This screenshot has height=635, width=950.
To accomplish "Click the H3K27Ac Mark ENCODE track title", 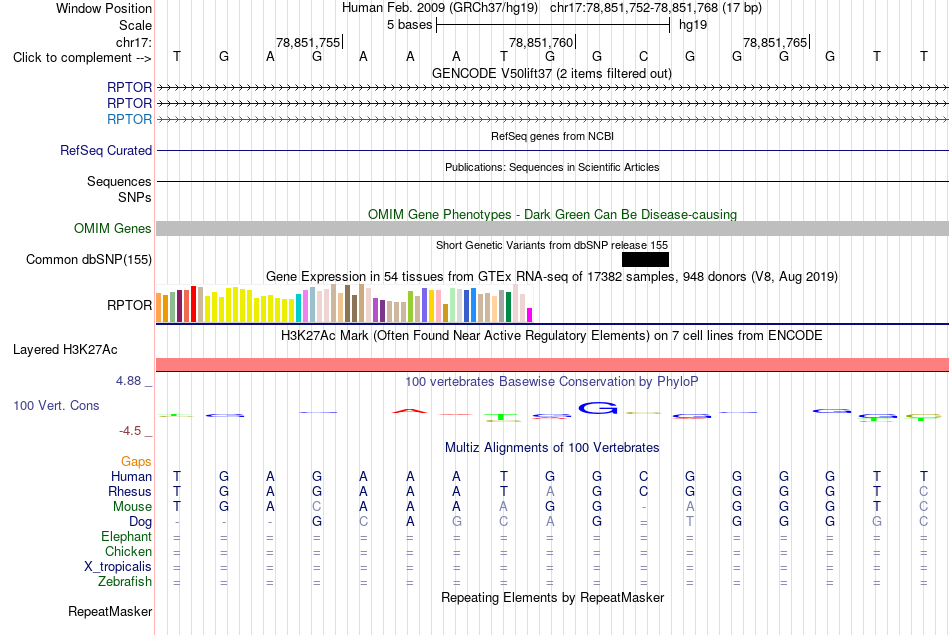I will (x=552, y=336).
